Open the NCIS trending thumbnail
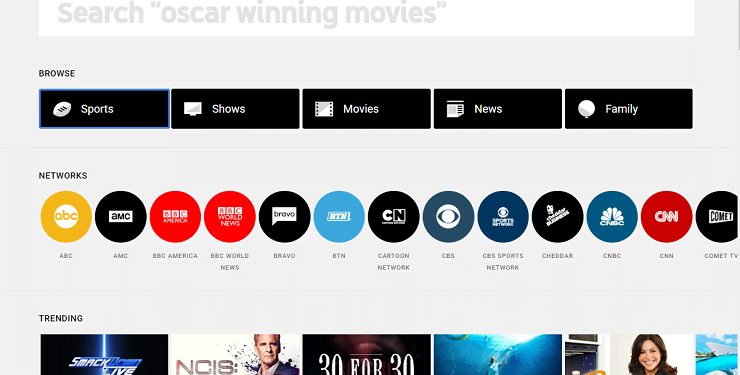 pyautogui.click(x=235, y=355)
